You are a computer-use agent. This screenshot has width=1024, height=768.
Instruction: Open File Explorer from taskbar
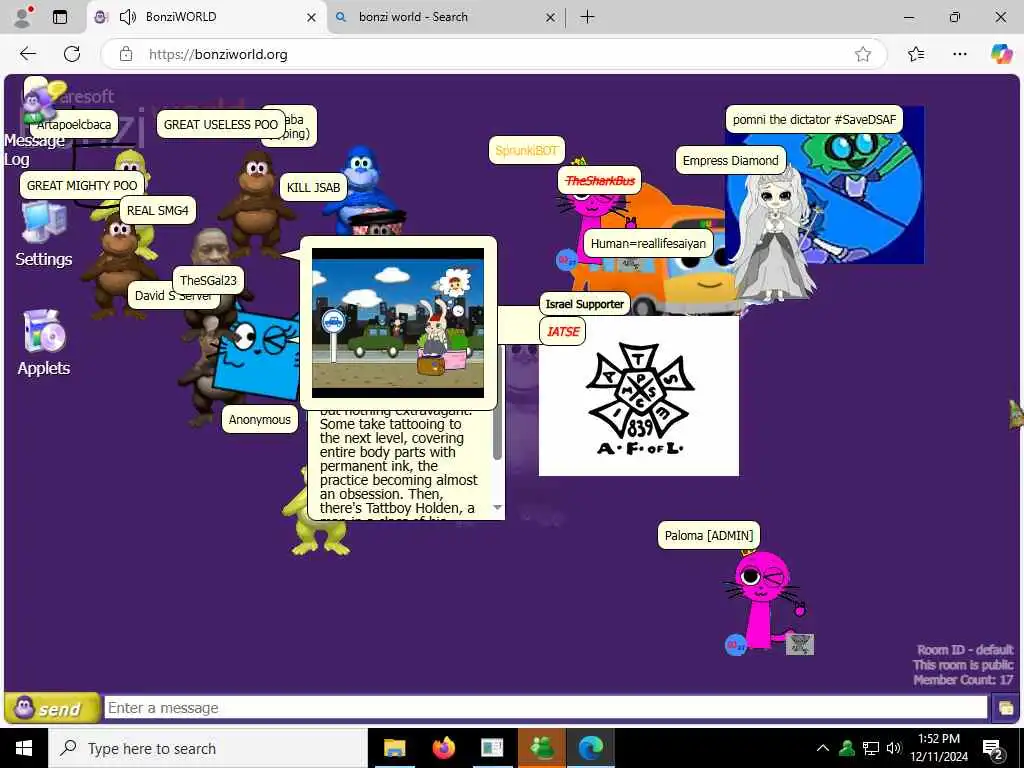point(394,748)
